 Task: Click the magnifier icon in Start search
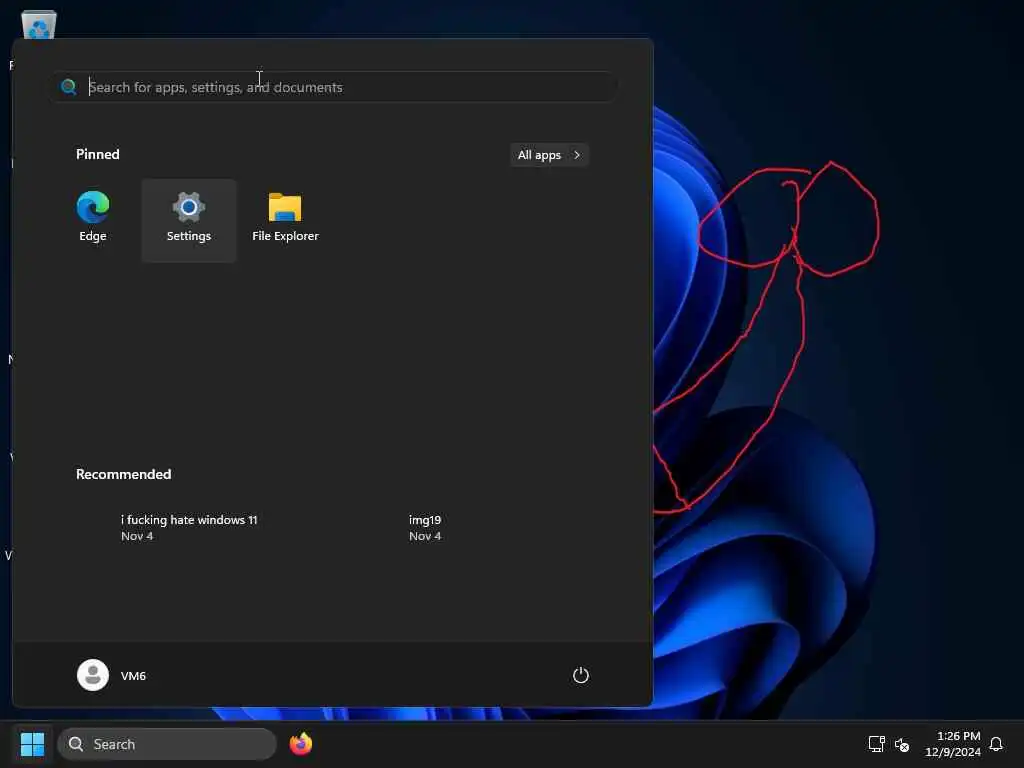(x=69, y=87)
